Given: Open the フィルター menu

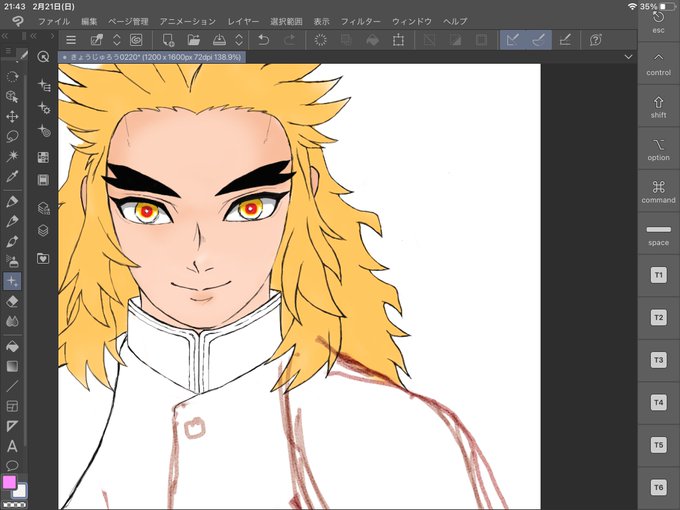Looking at the screenshot, I should pyautogui.click(x=360, y=21).
